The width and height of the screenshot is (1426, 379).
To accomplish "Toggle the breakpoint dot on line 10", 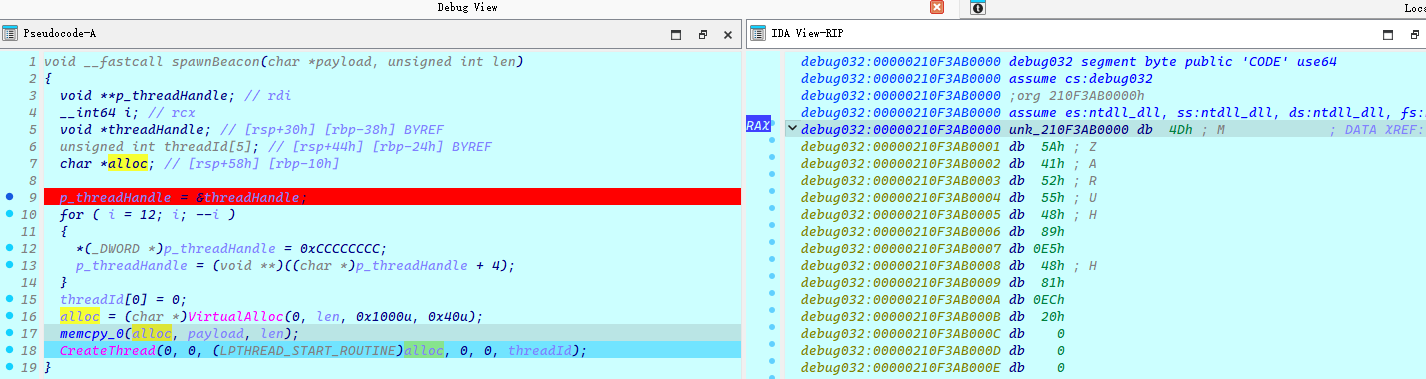I will click(x=9, y=214).
